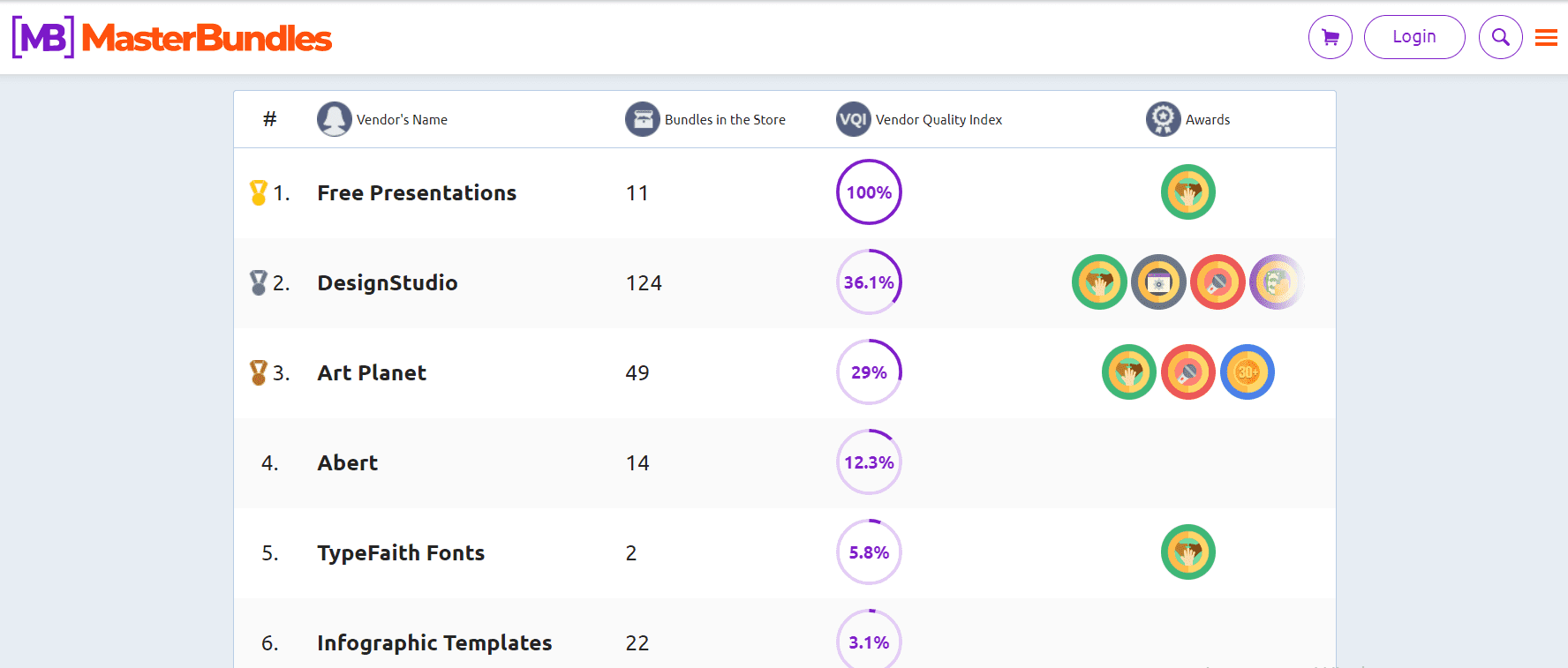Viewport: 1568px width, 668px height.
Task: Open the Free Presentations vendor page
Action: pos(417,192)
